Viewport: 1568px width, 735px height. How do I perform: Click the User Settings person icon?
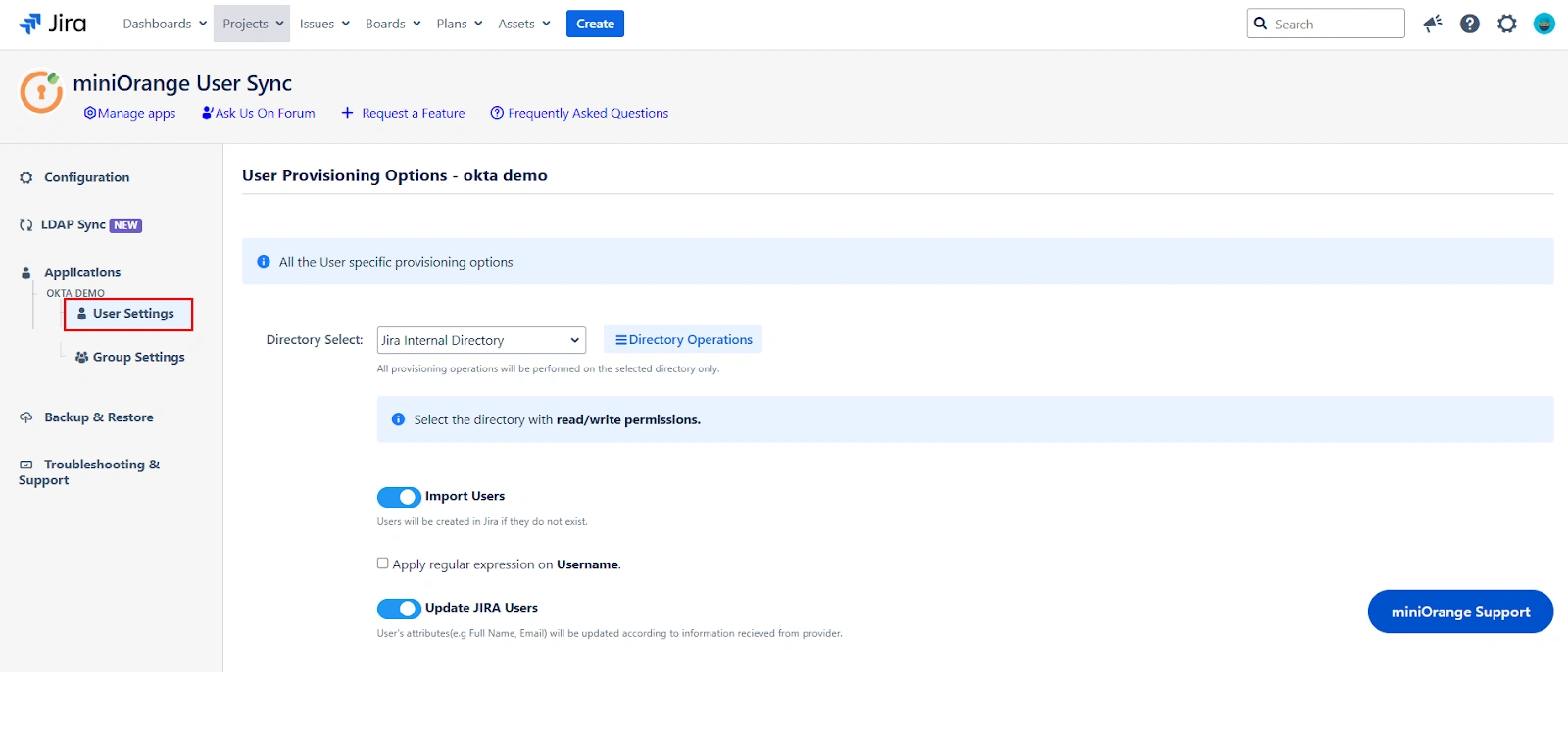[82, 314]
